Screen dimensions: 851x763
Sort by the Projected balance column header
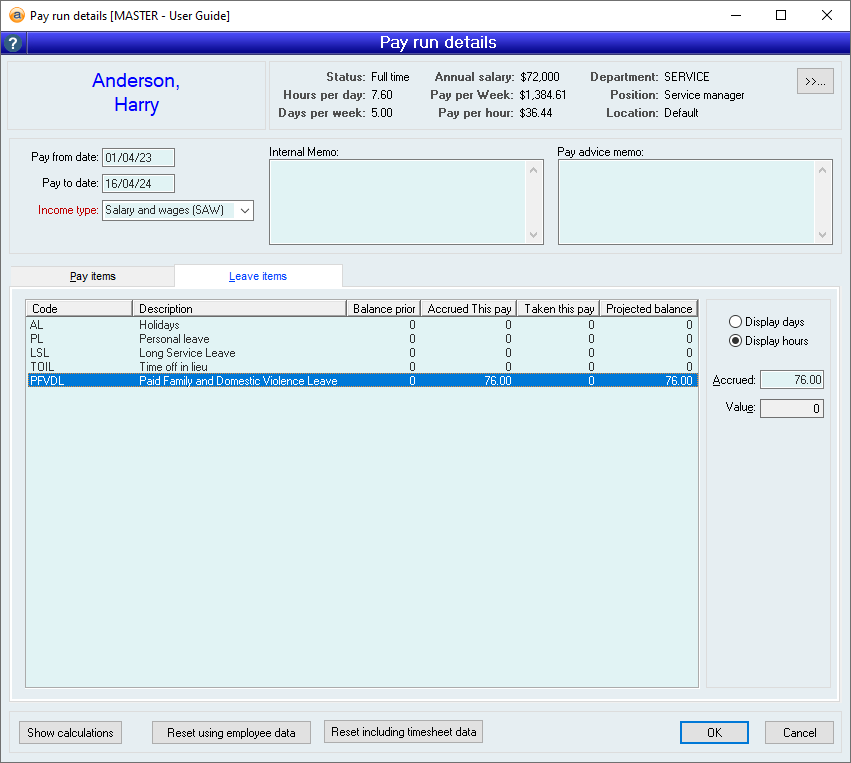[x=649, y=309]
